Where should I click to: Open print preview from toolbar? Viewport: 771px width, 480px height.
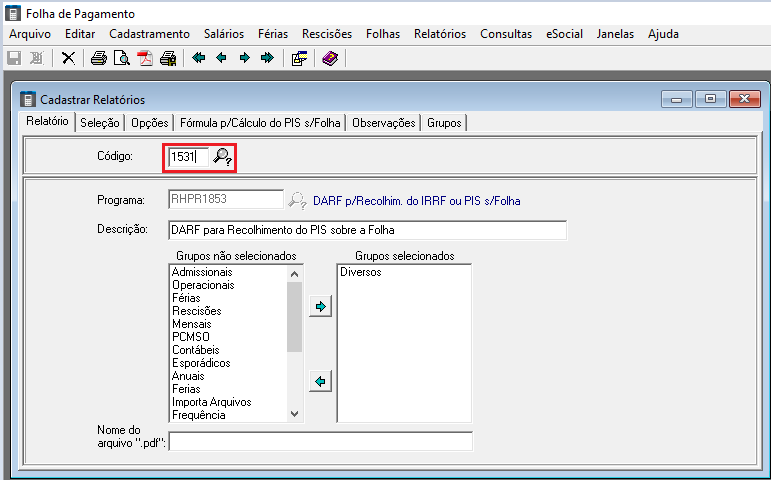pyautogui.click(x=121, y=58)
